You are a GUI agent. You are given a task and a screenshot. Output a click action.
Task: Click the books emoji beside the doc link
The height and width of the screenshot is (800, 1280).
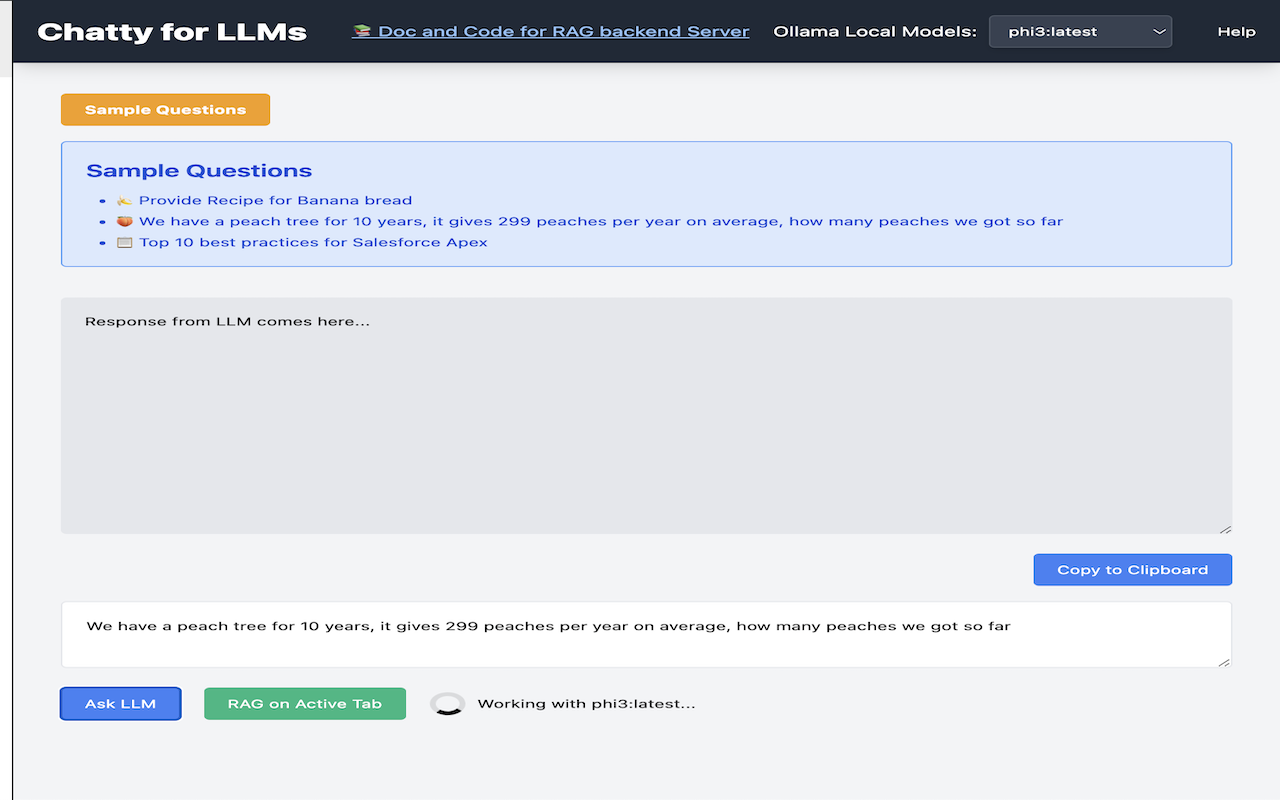coord(362,31)
